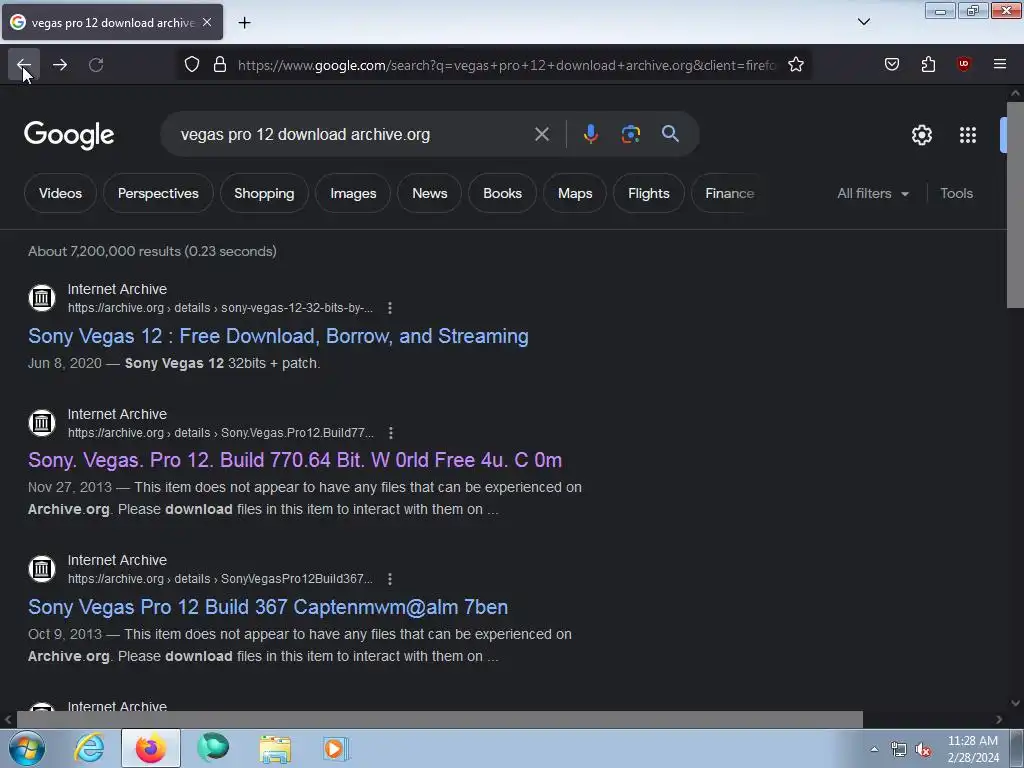Image resolution: width=1024 pixels, height=768 pixels.
Task: Select the Books filter tab
Action: pyautogui.click(x=502, y=193)
